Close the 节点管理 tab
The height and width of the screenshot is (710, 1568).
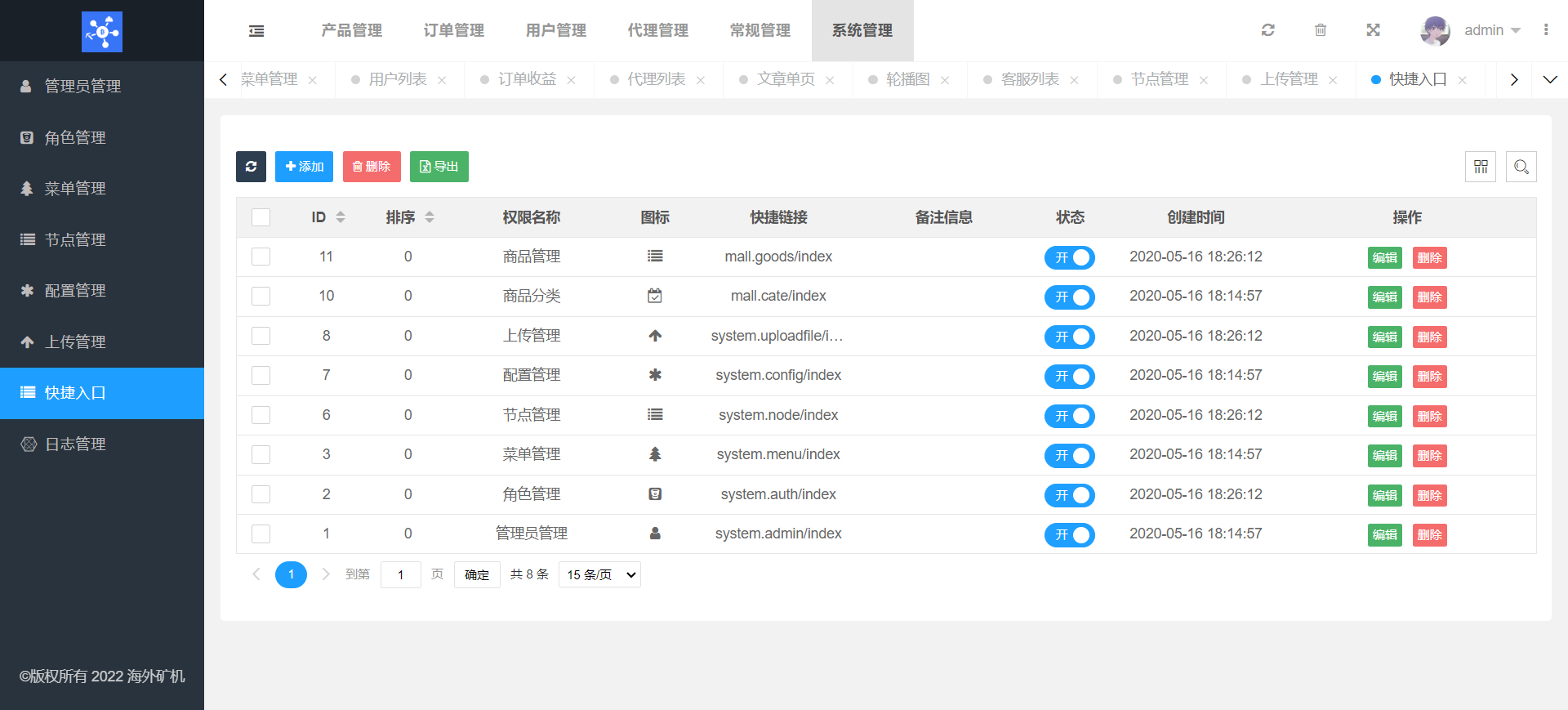tap(1204, 80)
